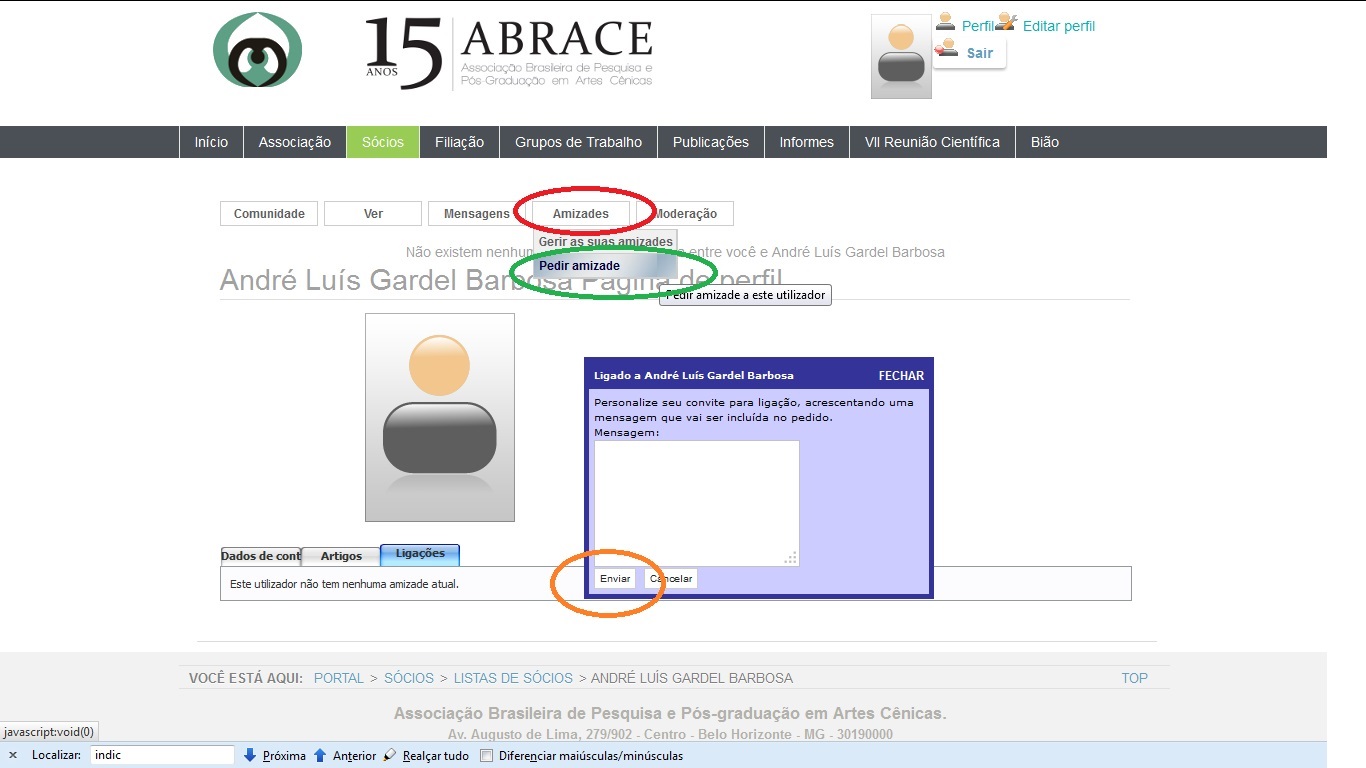This screenshot has height=768, width=1366.
Task: Click the LISTAS DE SÓCIOS breadcrumb link
Action: (513, 678)
